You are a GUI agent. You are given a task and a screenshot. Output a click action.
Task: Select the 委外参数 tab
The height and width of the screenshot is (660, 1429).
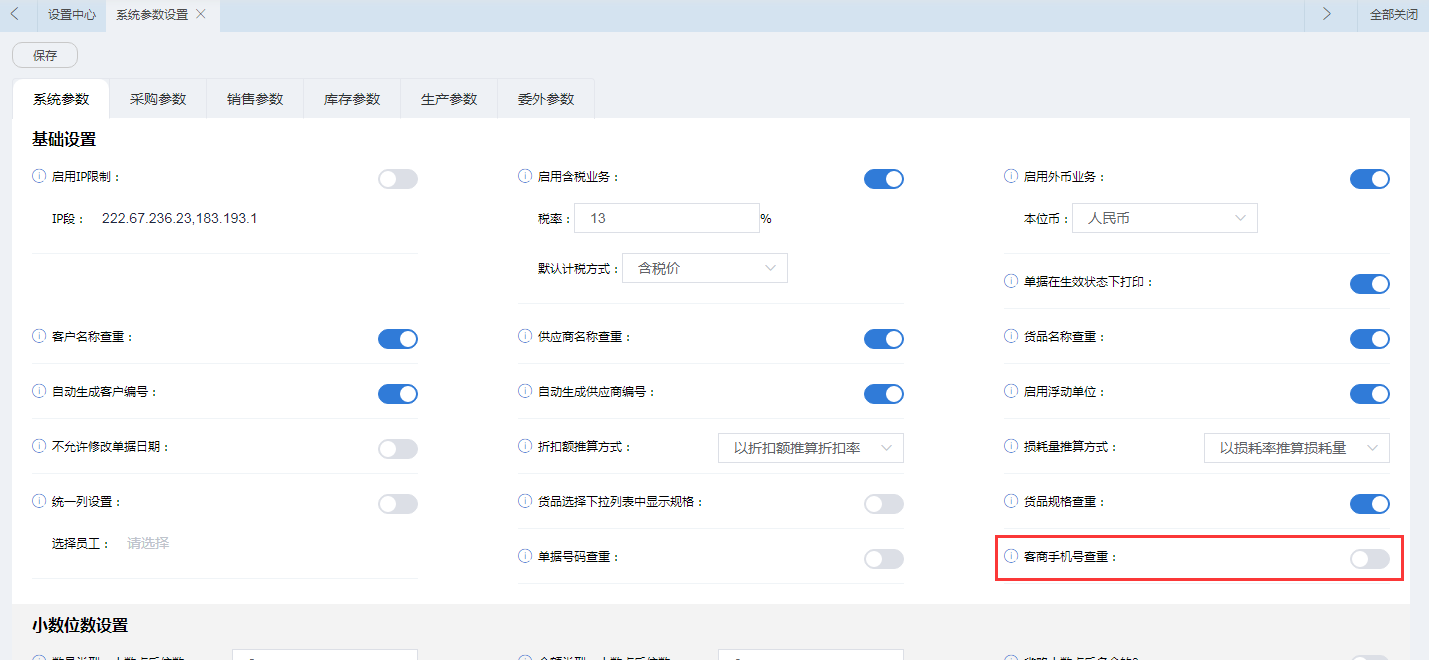click(546, 99)
